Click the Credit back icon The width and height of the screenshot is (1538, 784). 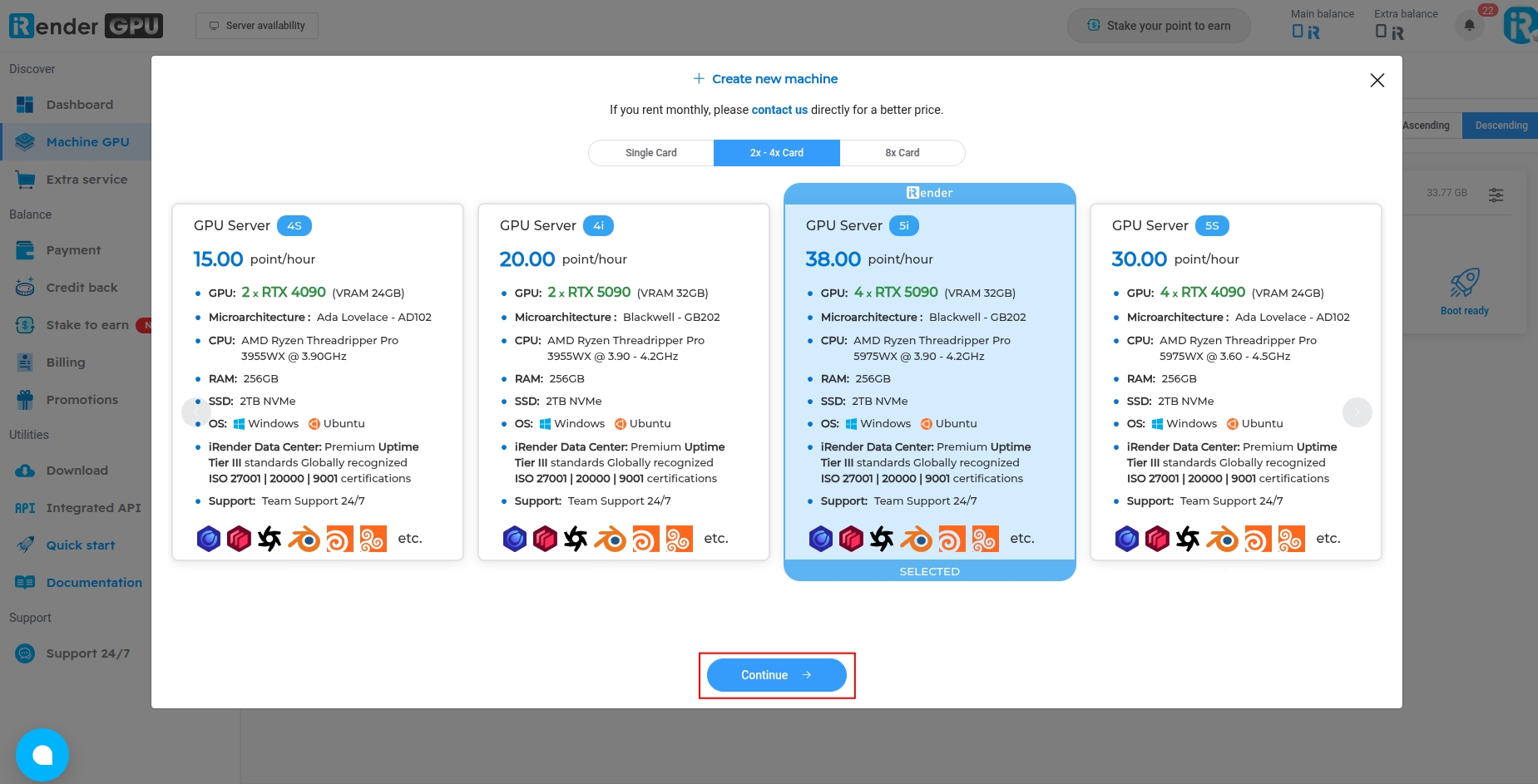tap(25, 288)
